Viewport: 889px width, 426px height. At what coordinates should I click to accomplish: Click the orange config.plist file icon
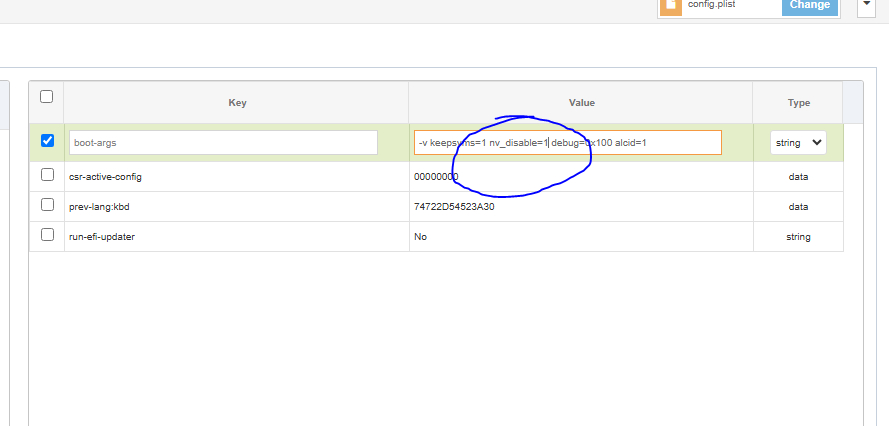pyautogui.click(x=670, y=5)
